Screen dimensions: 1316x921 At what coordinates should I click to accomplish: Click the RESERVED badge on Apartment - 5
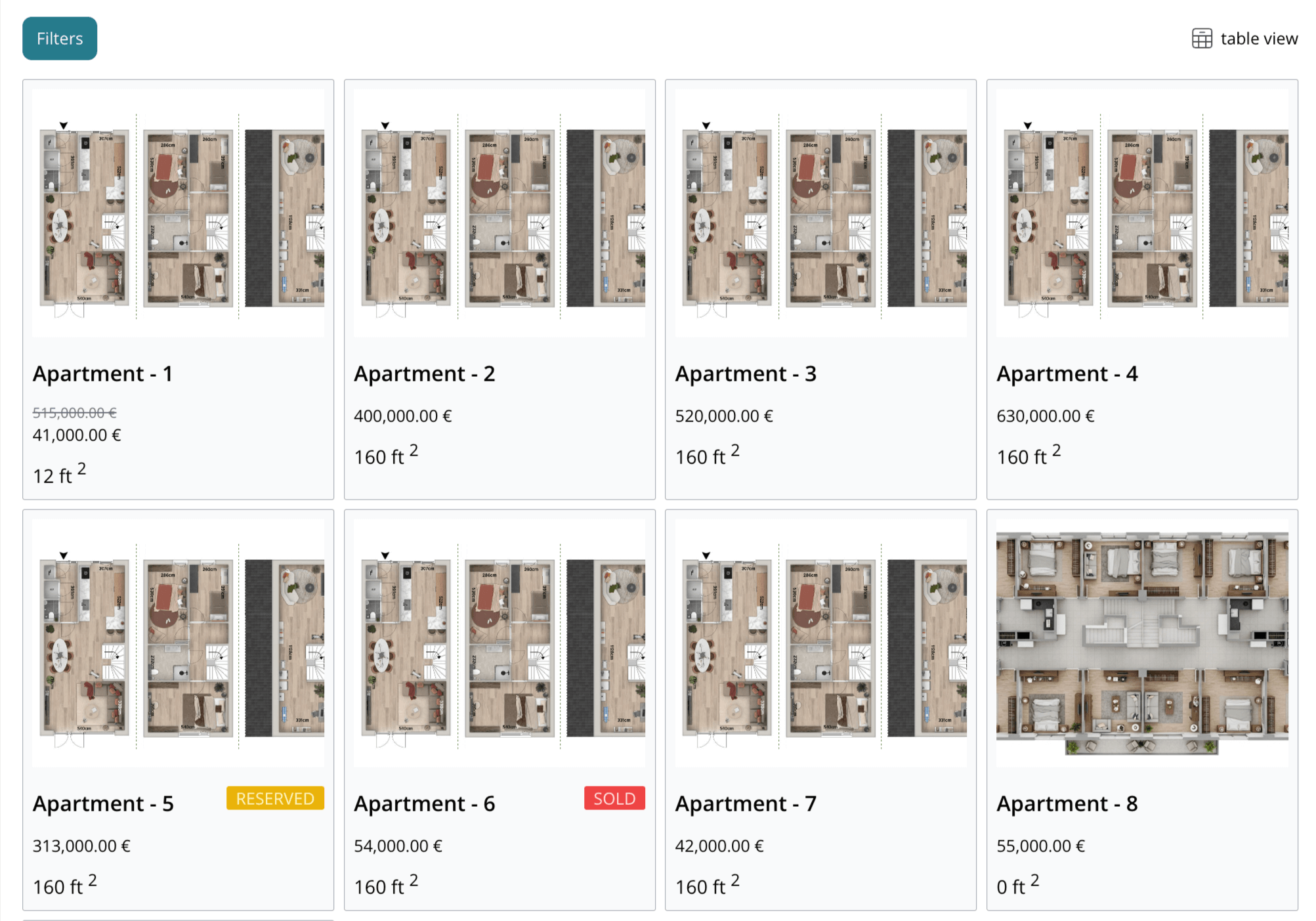click(x=275, y=798)
